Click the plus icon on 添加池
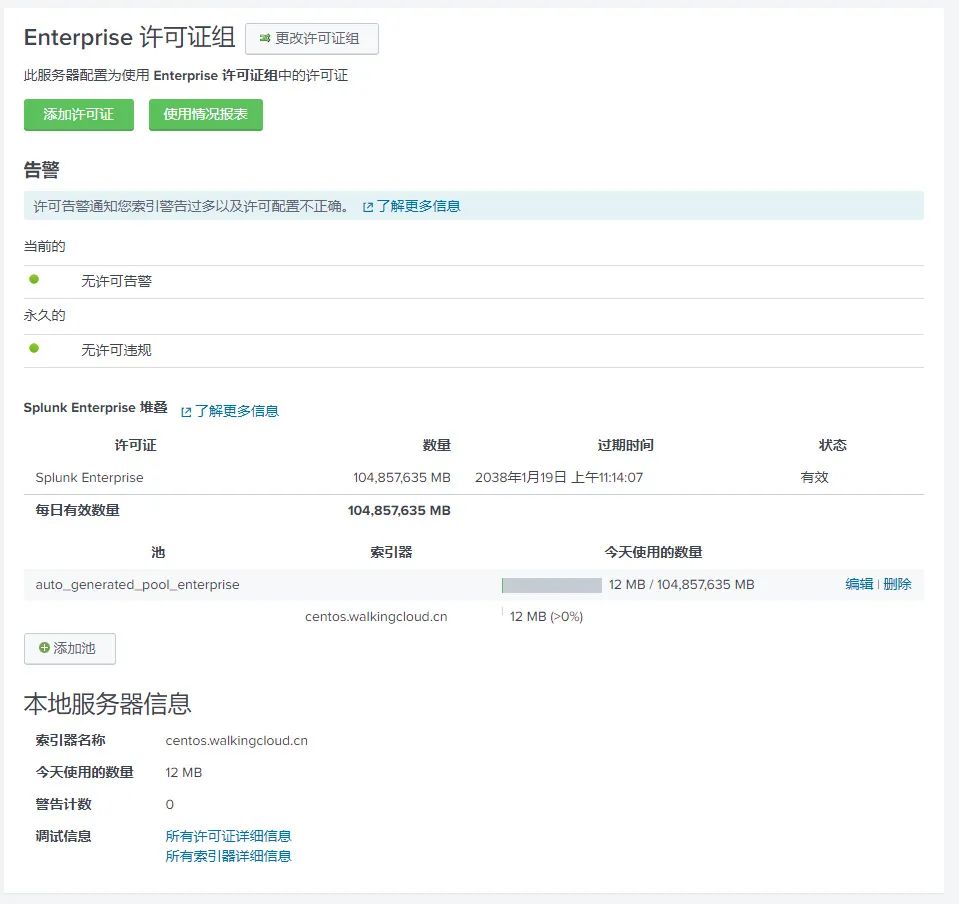This screenshot has width=959, height=904. [44, 648]
